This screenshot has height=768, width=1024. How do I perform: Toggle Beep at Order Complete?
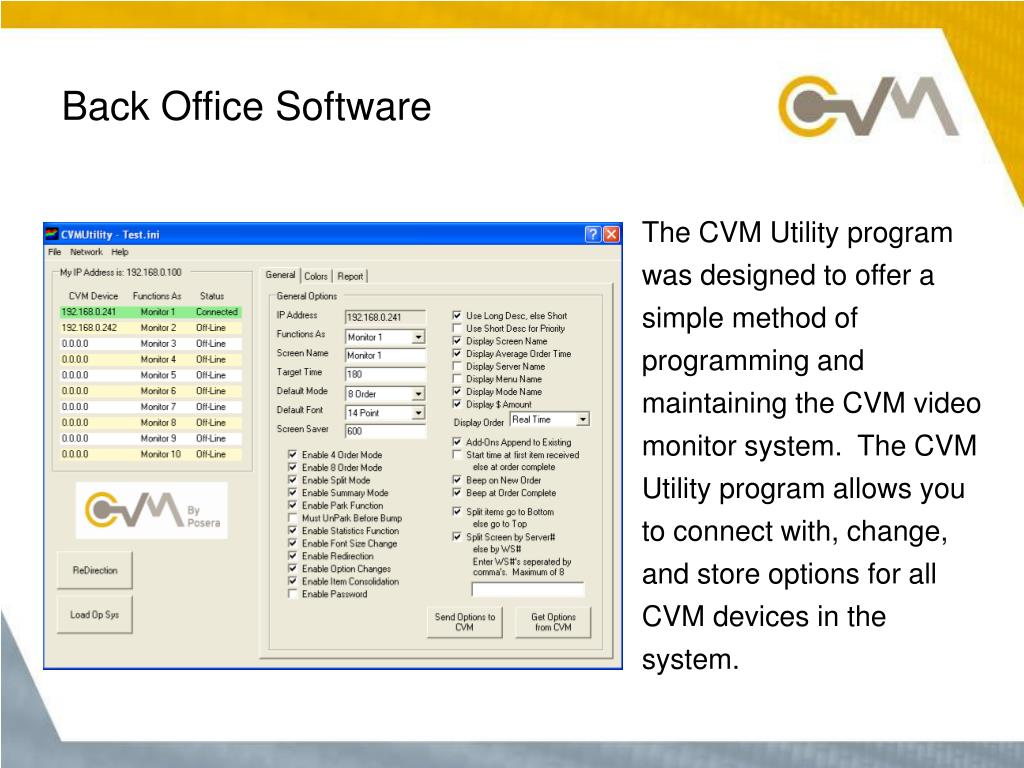click(x=457, y=492)
